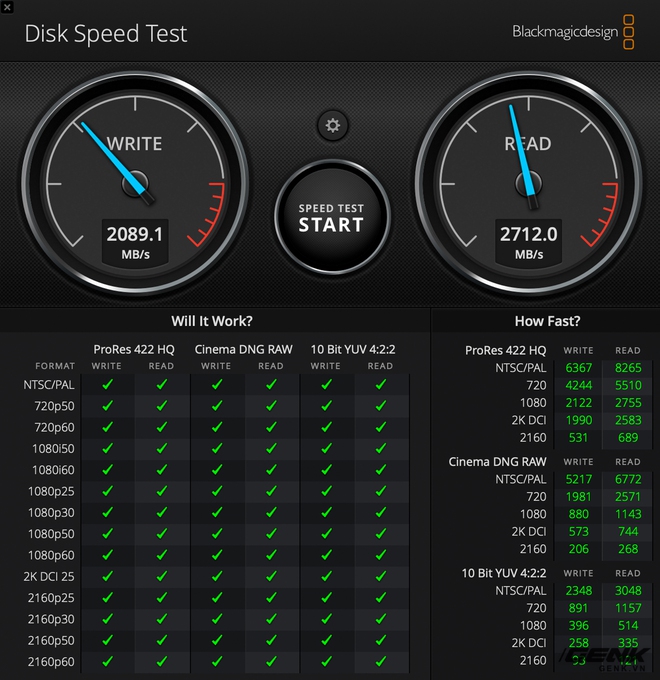Click the 2160p25 format row label
The image size is (660, 680).
click(51, 598)
